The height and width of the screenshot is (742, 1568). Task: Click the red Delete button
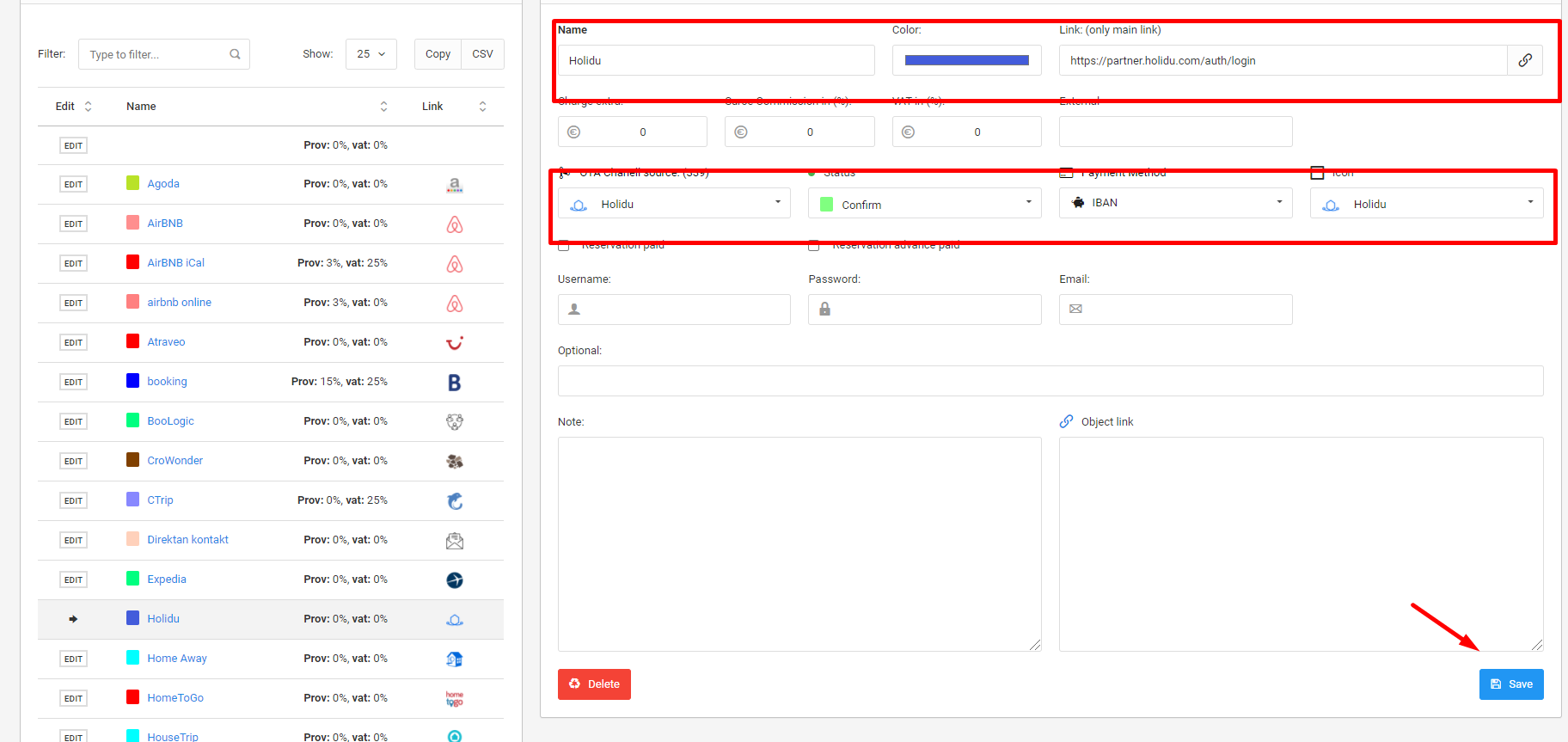point(594,684)
